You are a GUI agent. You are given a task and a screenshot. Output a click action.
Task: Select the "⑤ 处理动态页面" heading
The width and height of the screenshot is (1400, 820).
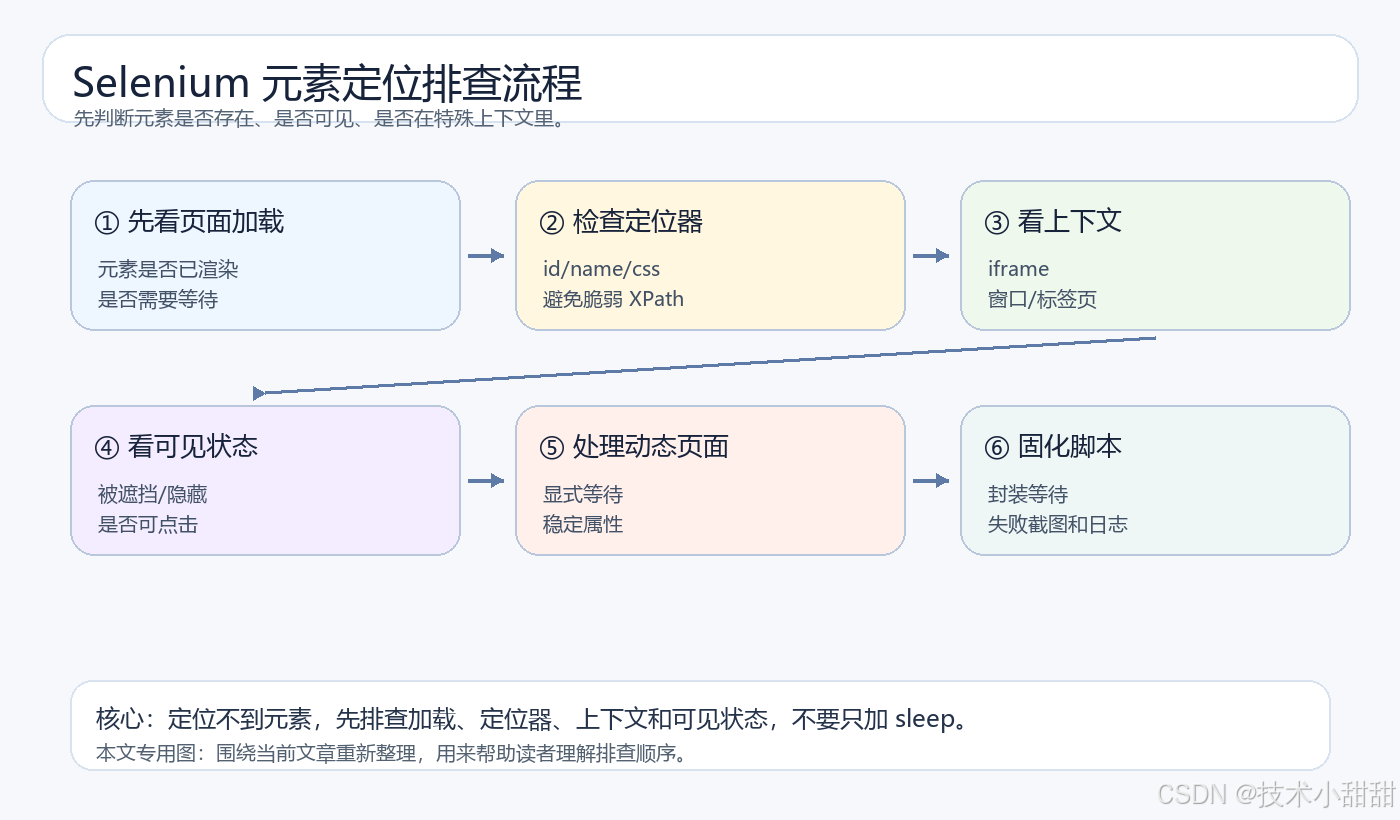[634, 447]
